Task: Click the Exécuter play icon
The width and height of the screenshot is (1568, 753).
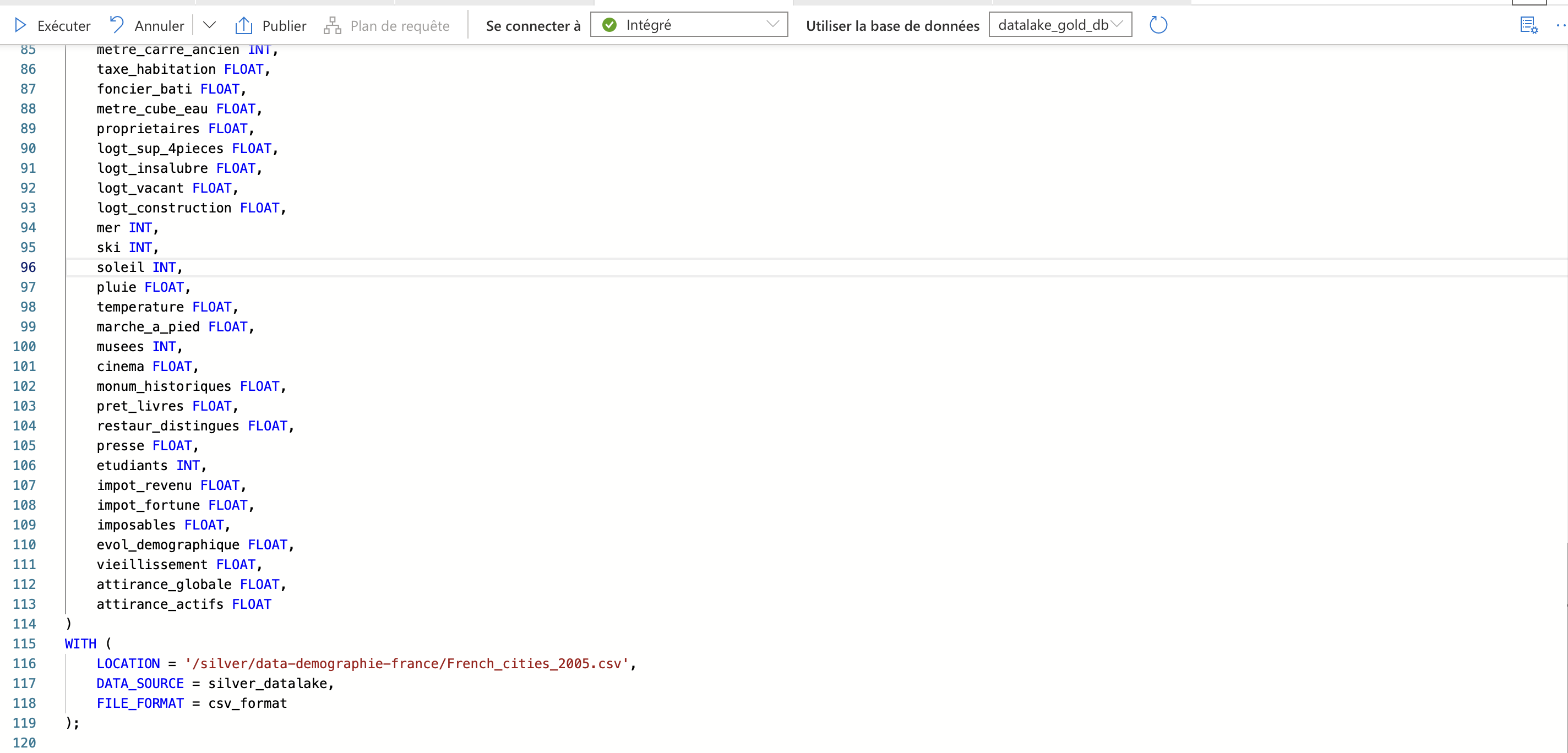Action: point(20,25)
